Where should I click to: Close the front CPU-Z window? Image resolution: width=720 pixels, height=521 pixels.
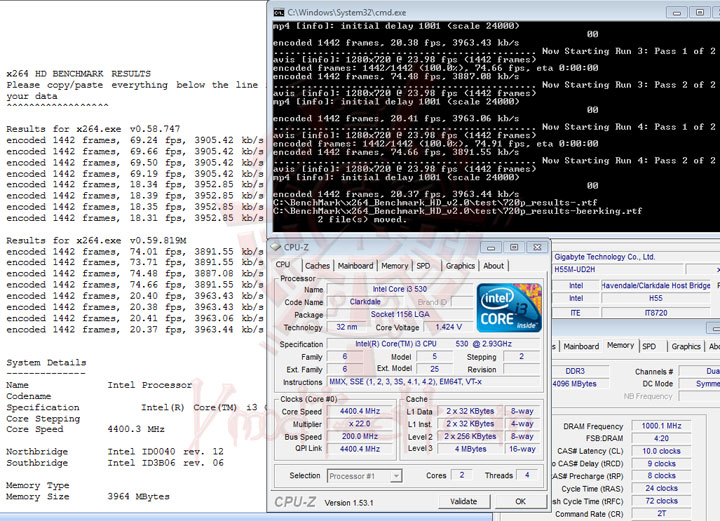click(x=537, y=247)
